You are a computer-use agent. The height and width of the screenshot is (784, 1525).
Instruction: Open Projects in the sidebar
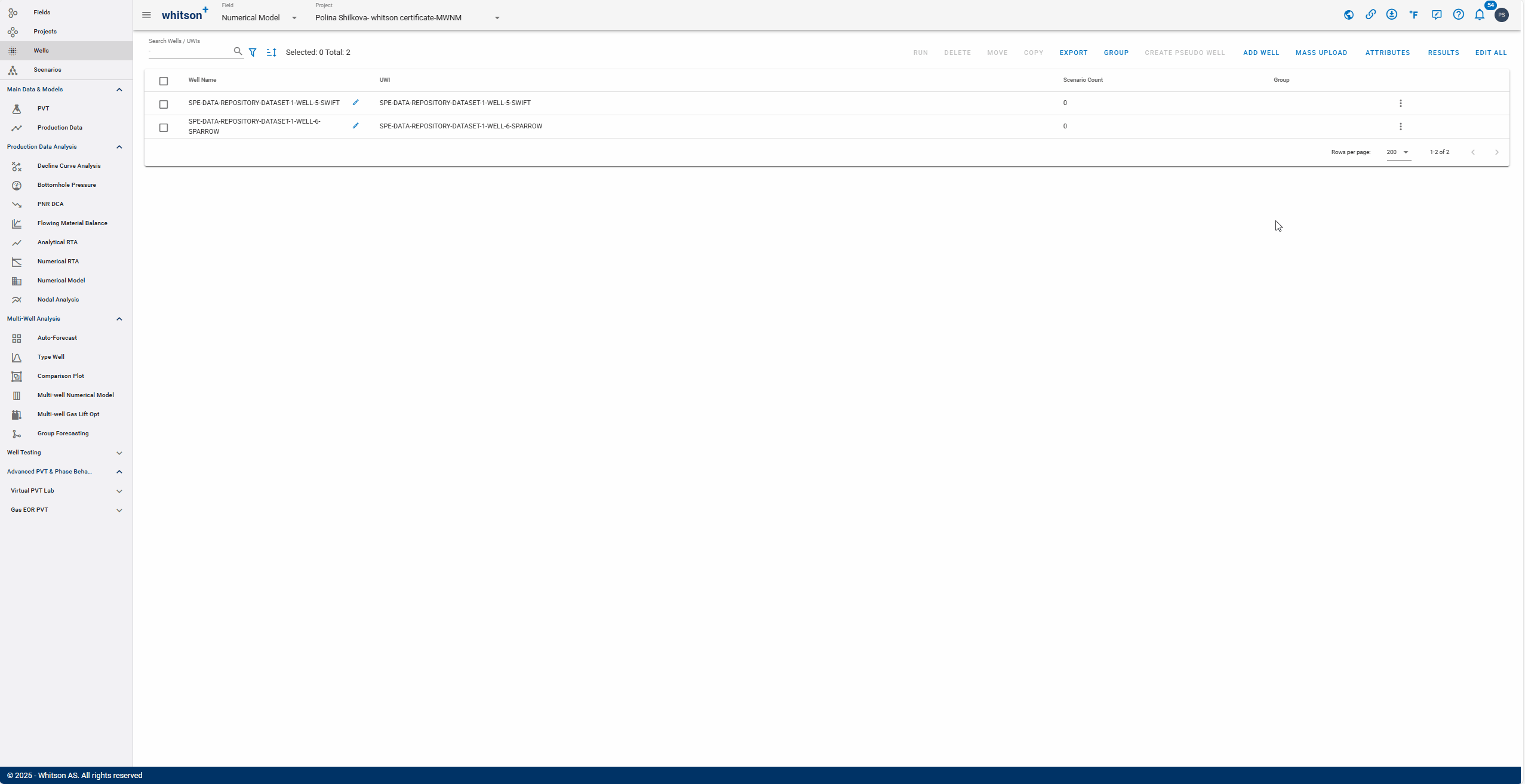66,31
